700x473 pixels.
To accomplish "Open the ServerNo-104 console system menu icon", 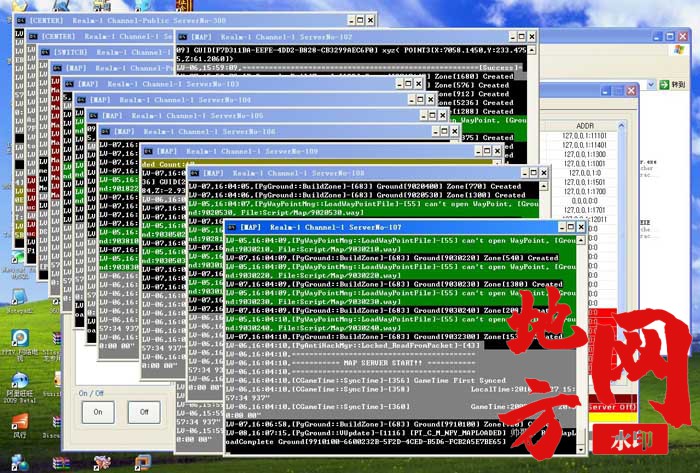I will [81, 100].
